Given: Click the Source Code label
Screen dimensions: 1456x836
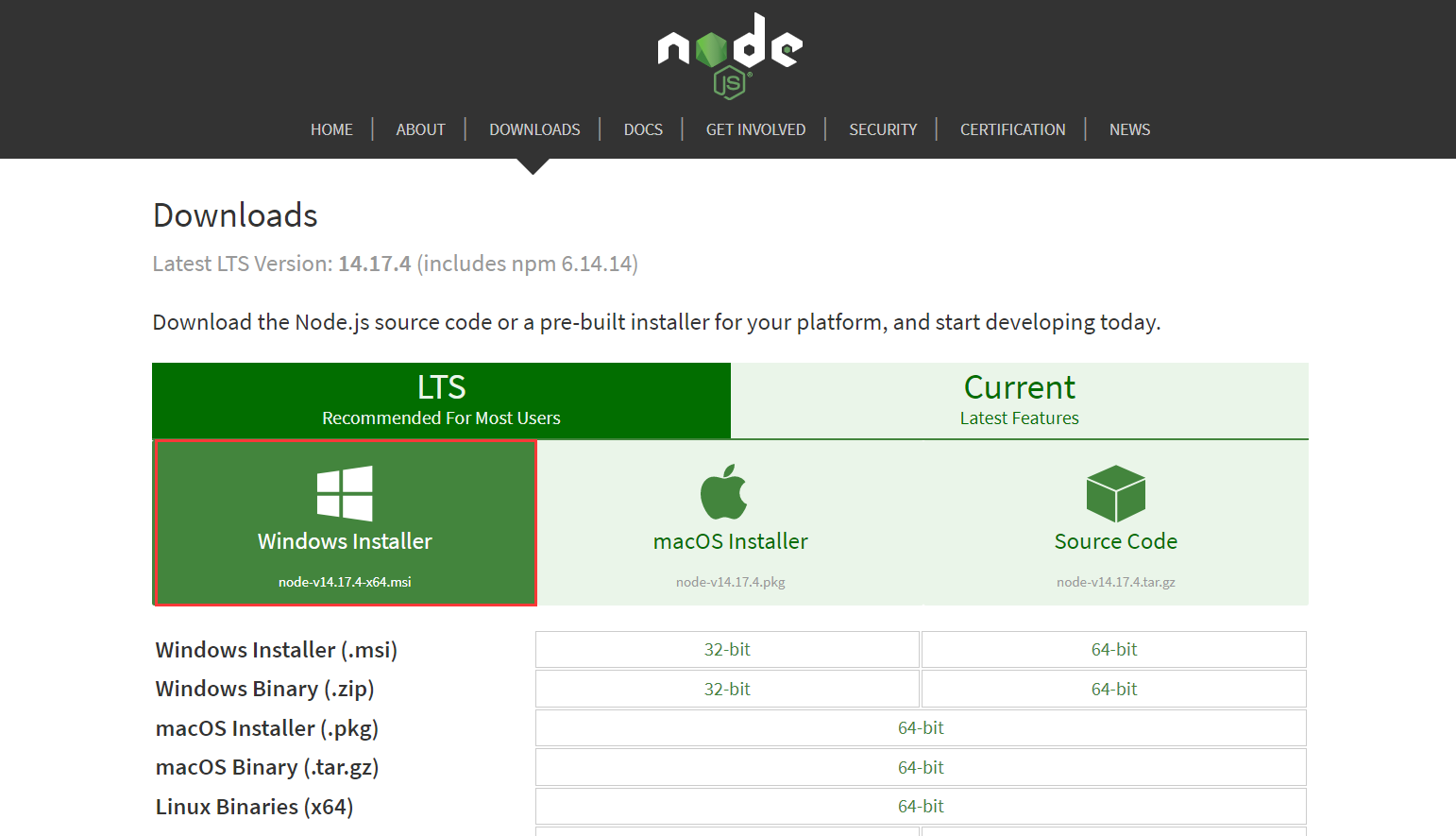Looking at the screenshot, I should (x=1116, y=541).
